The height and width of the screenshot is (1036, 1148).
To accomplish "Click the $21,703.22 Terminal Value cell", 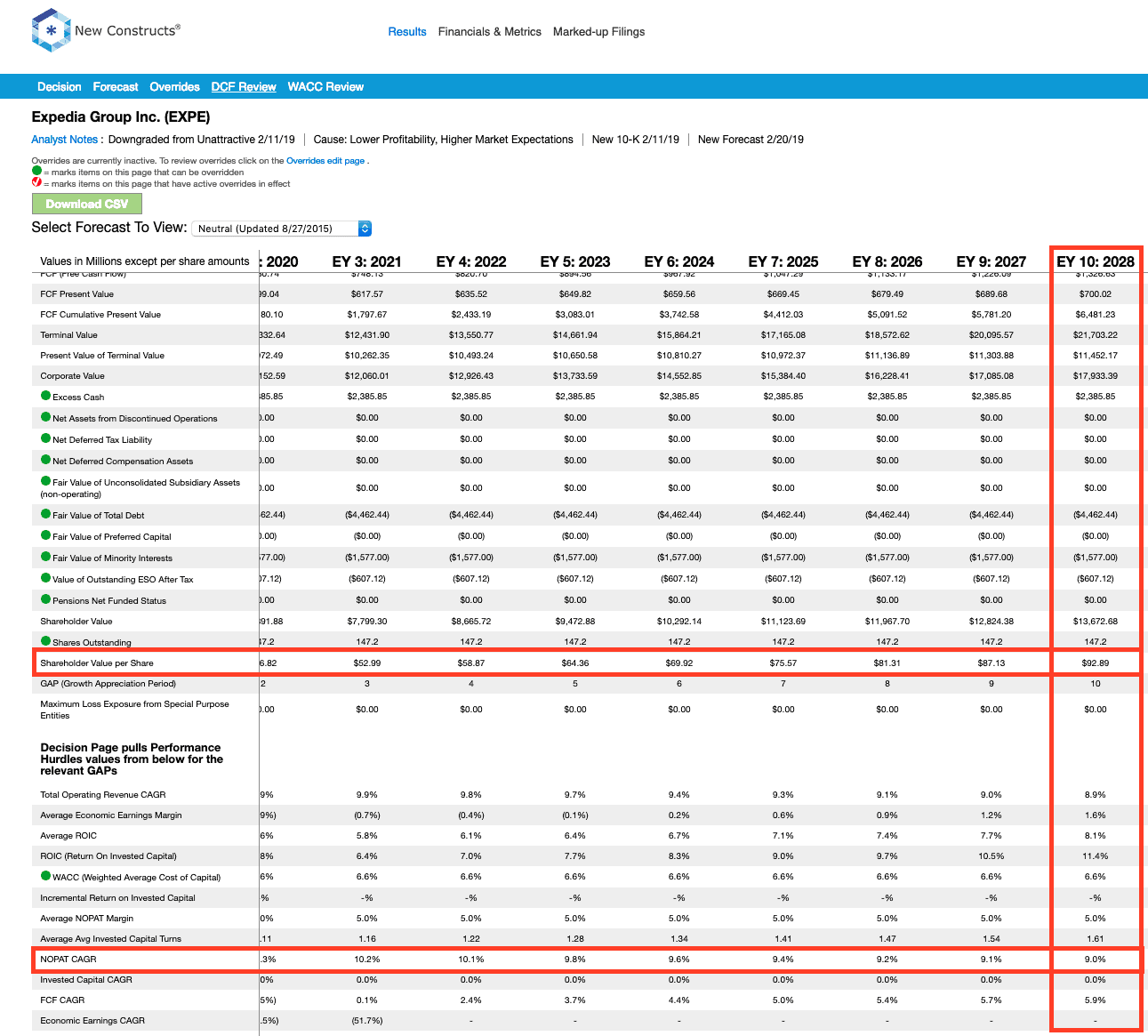I will pos(1096,334).
